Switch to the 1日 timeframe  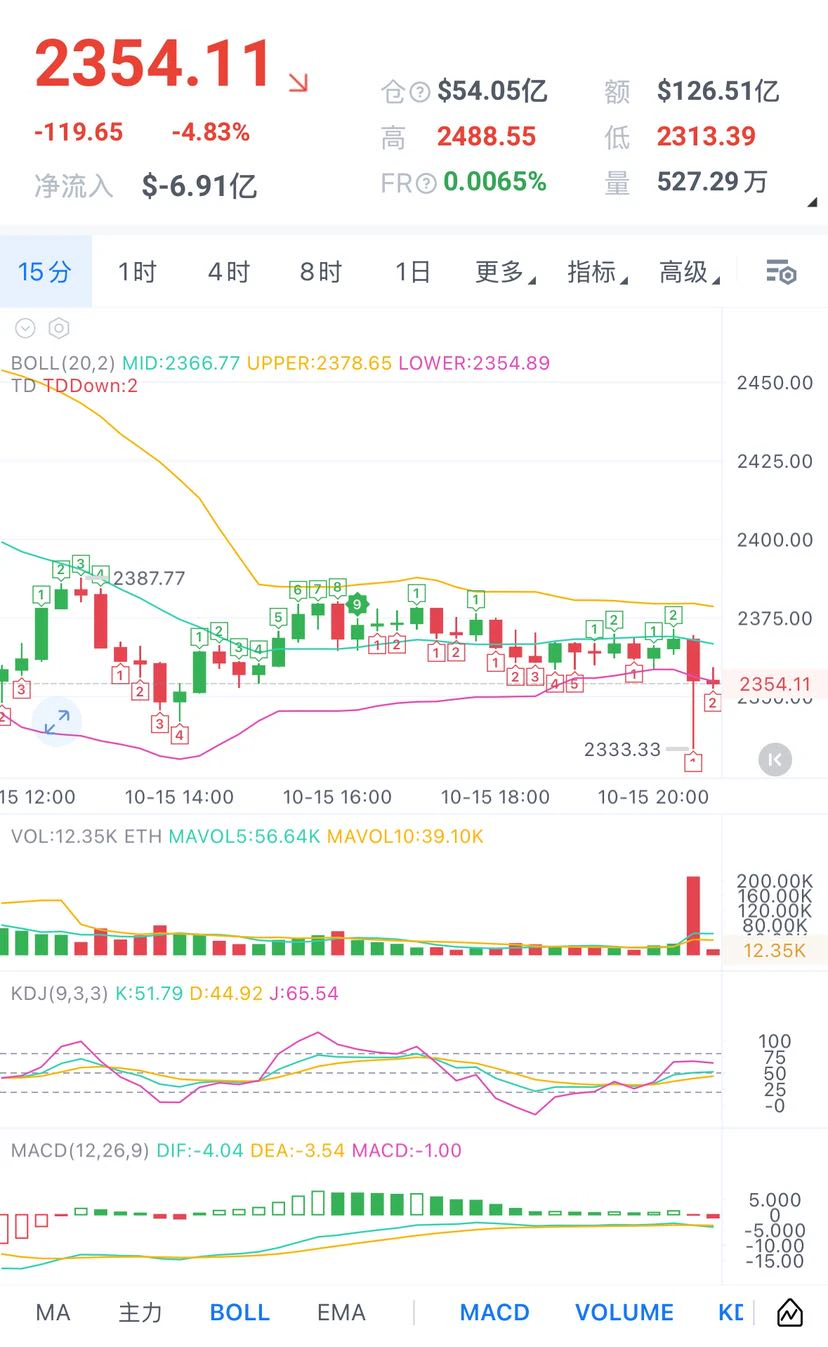point(413,272)
